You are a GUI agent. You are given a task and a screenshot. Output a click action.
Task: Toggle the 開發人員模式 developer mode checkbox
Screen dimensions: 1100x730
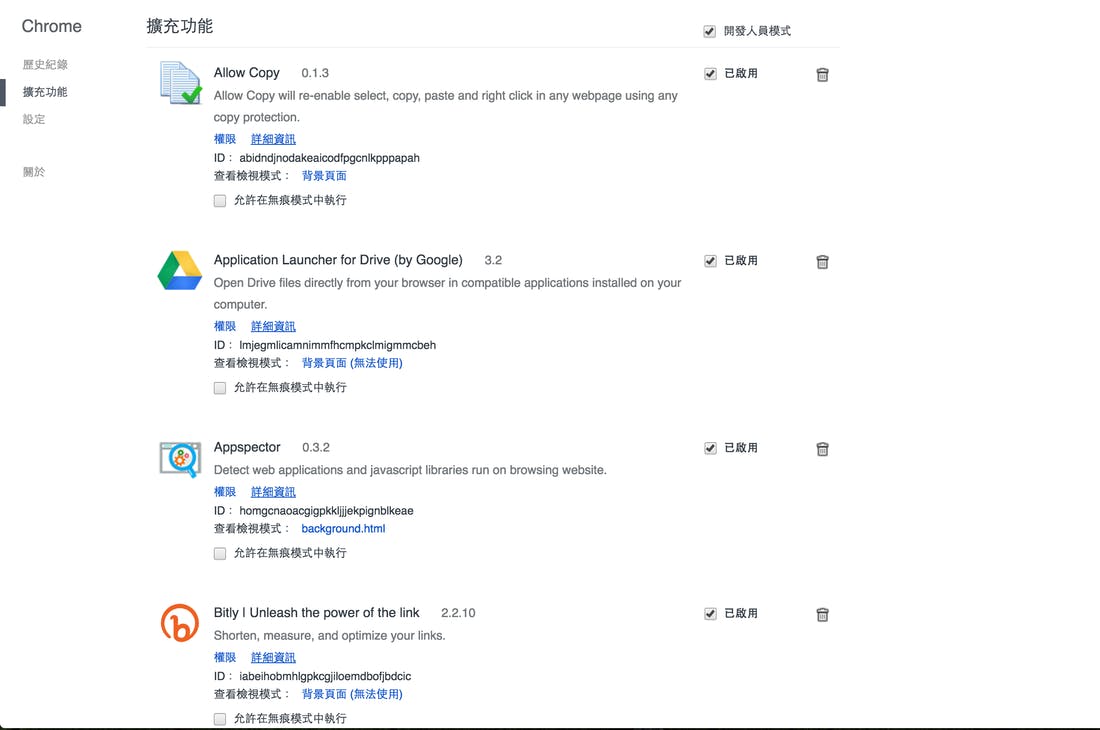click(710, 32)
